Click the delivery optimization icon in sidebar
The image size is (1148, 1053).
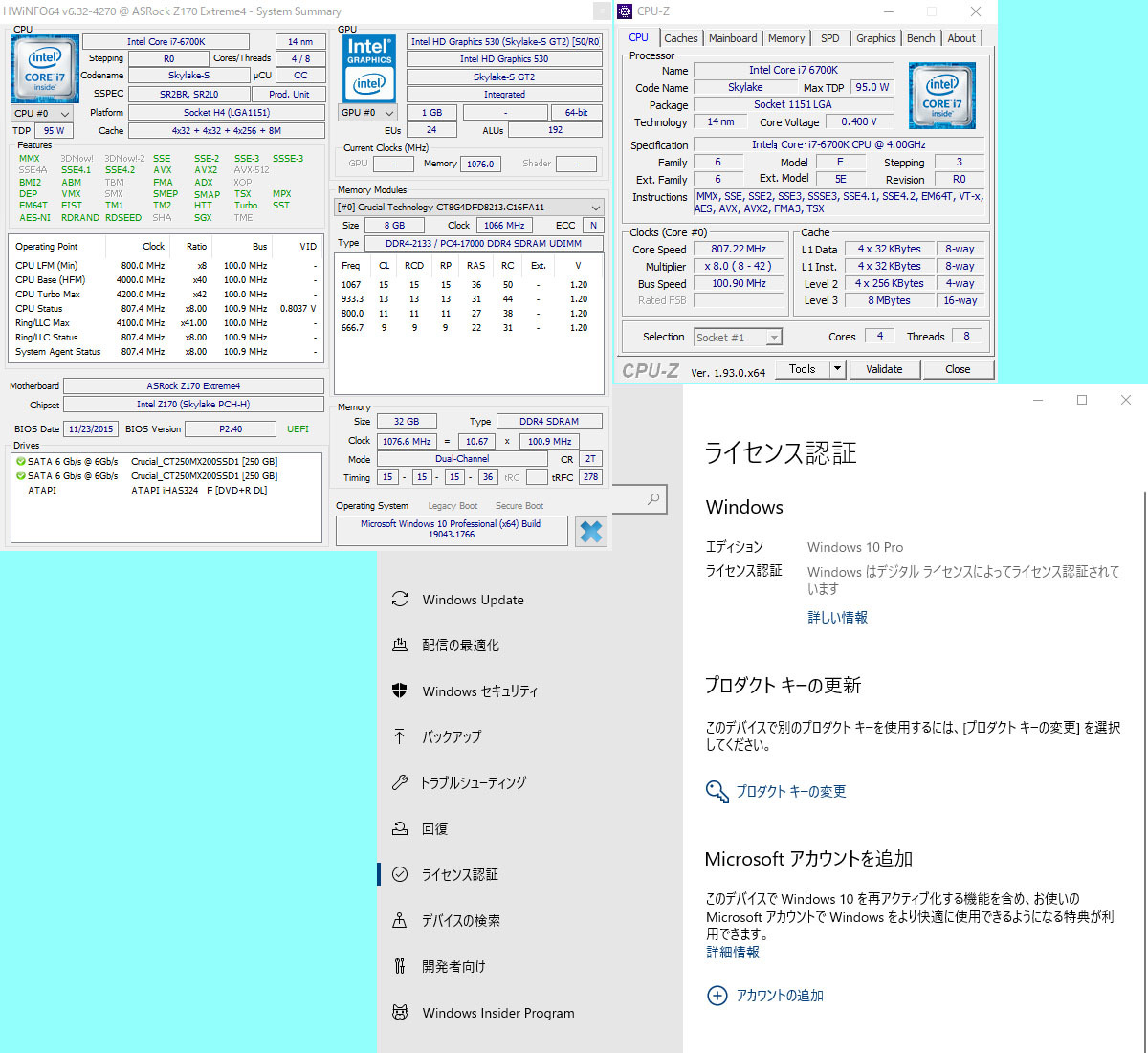(x=400, y=646)
